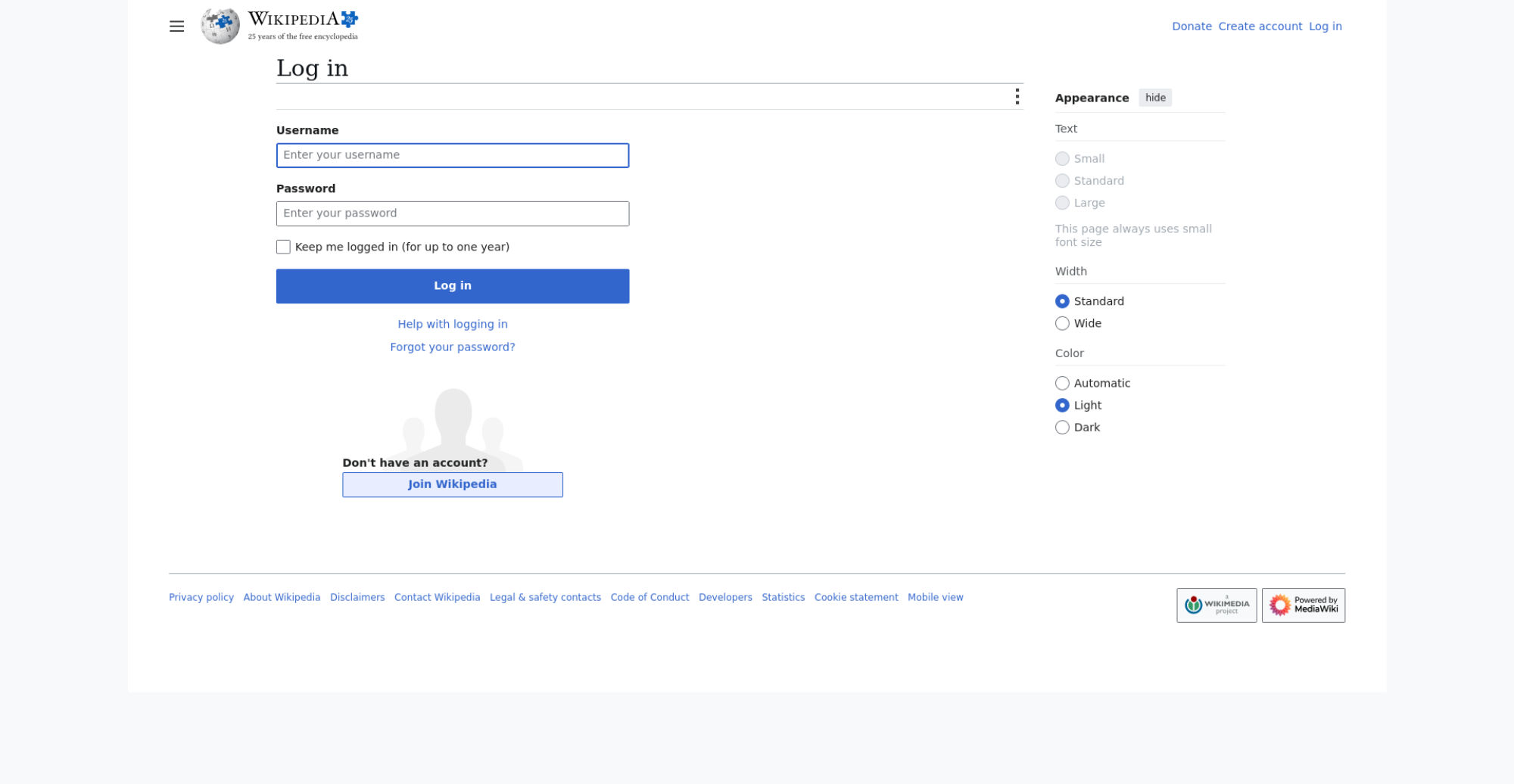
Task: Click the blue Log in button
Action: 453,286
